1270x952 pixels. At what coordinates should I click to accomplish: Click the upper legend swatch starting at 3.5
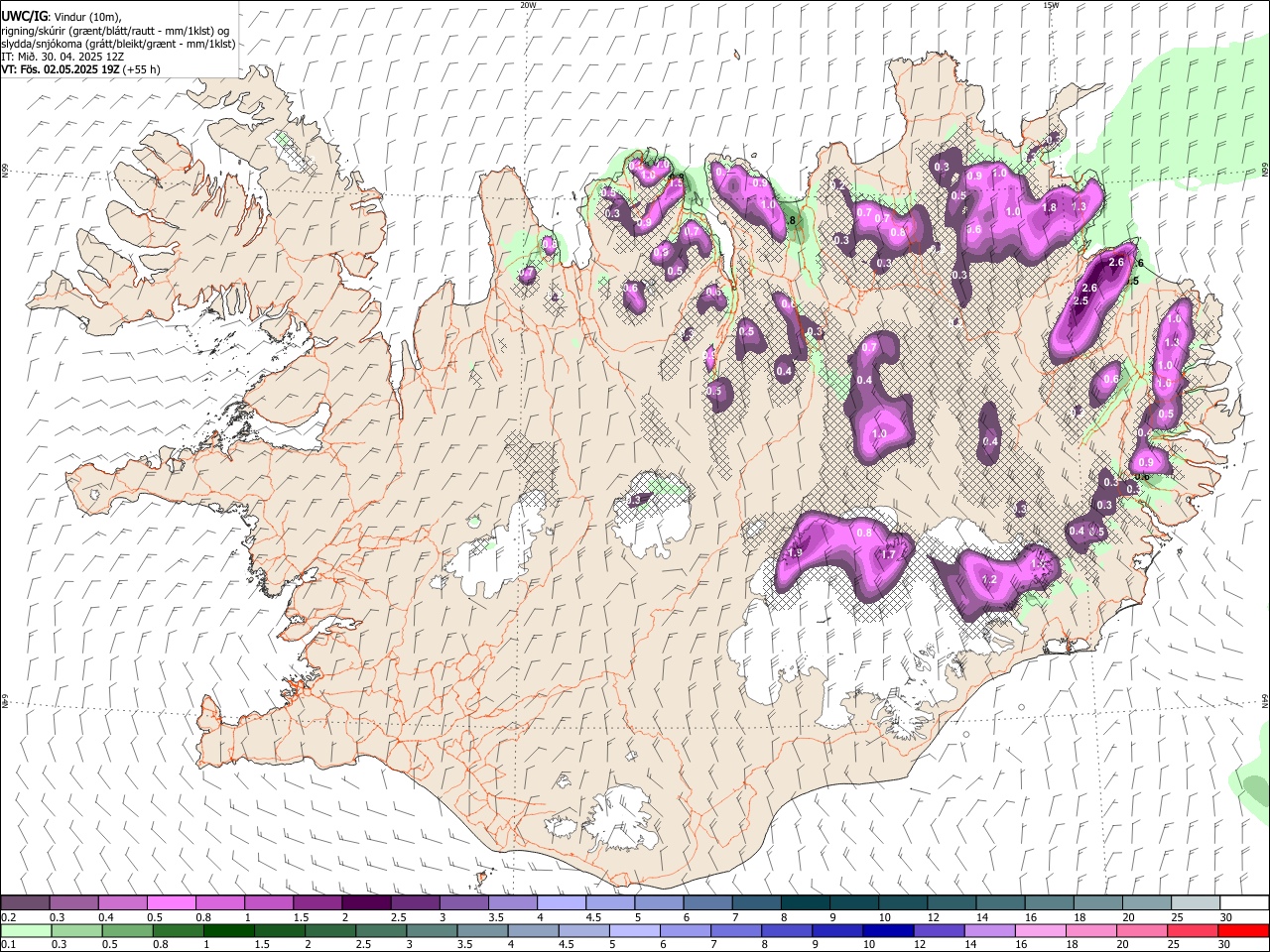click(x=513, y=902)
